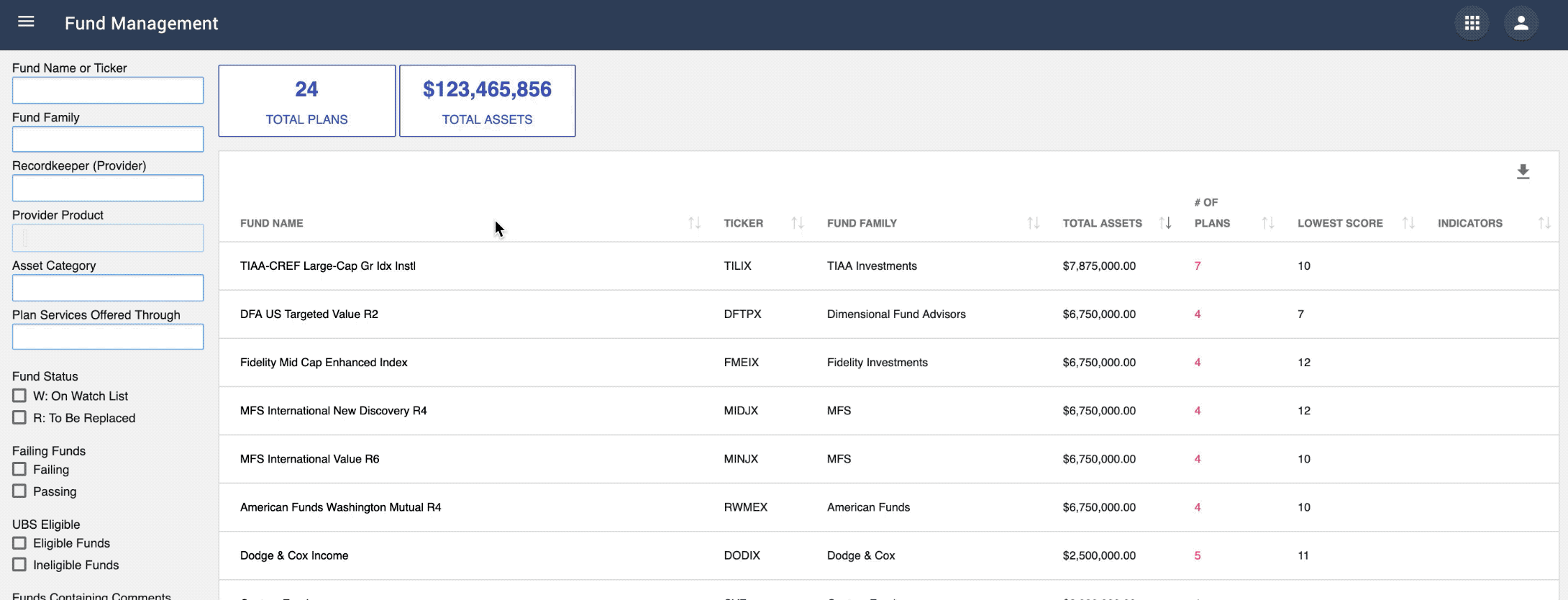
Task: Check the W: On Watch List box
Action: tap(19, 396)
